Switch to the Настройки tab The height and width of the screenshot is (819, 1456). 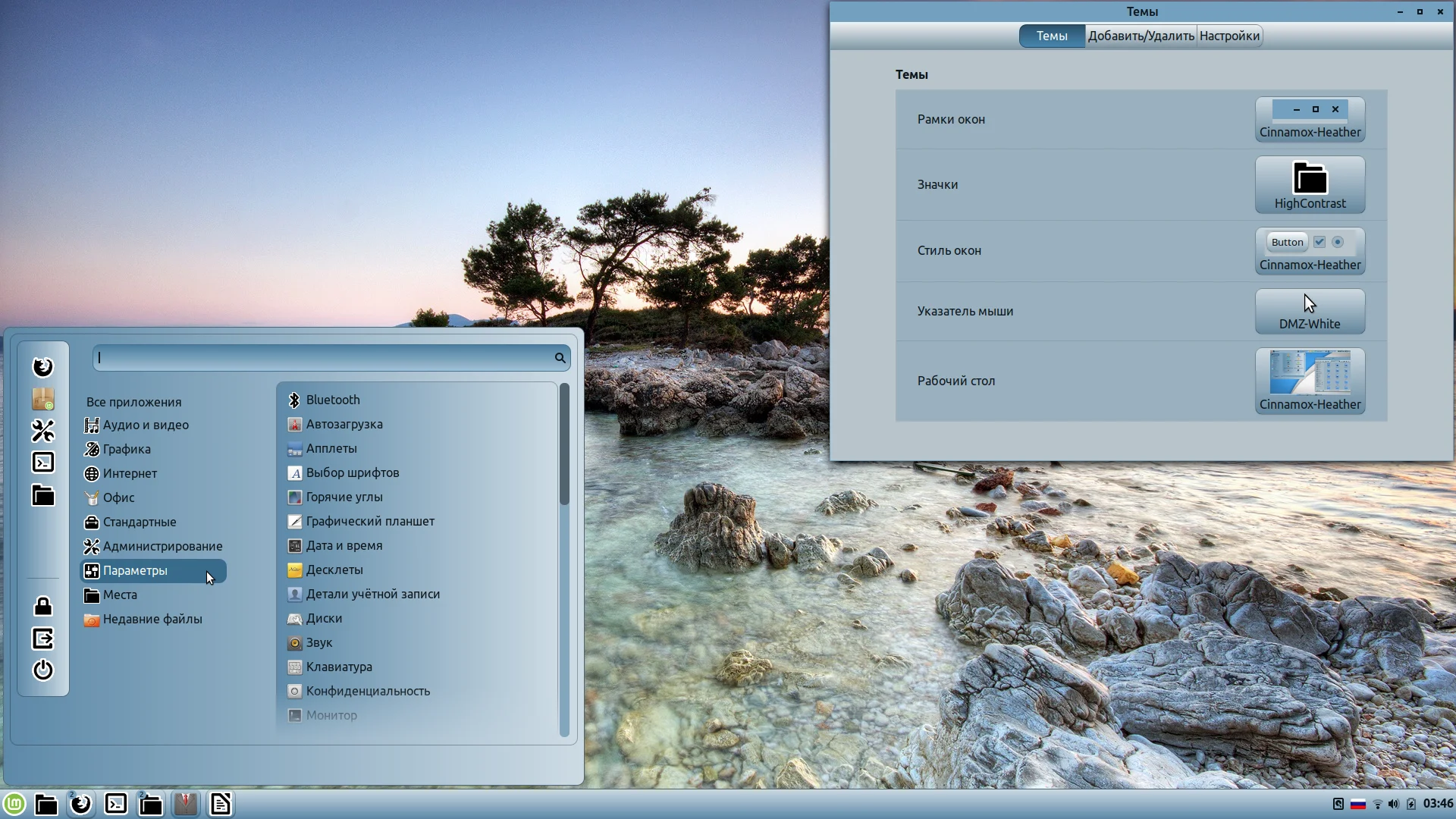1229,36
